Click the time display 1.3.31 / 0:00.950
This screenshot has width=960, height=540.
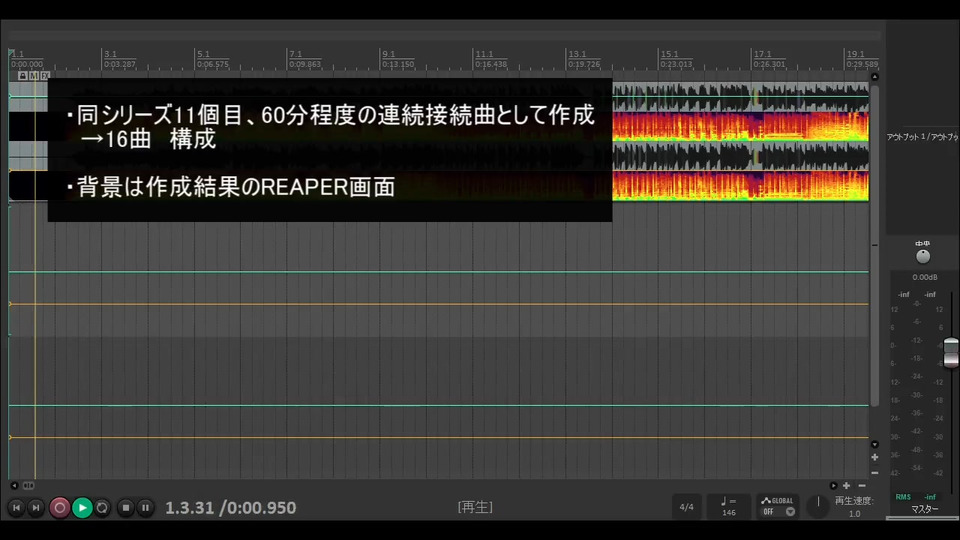click(x=231, y=508)
